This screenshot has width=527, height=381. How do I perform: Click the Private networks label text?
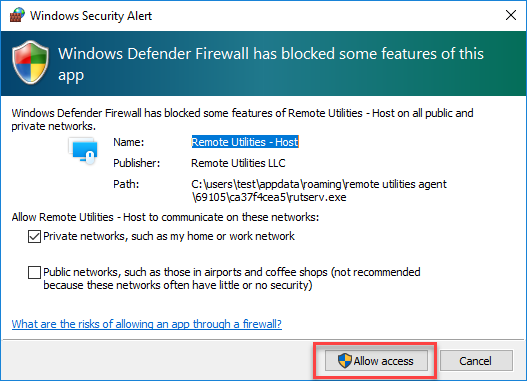click(x=169, y=236)
